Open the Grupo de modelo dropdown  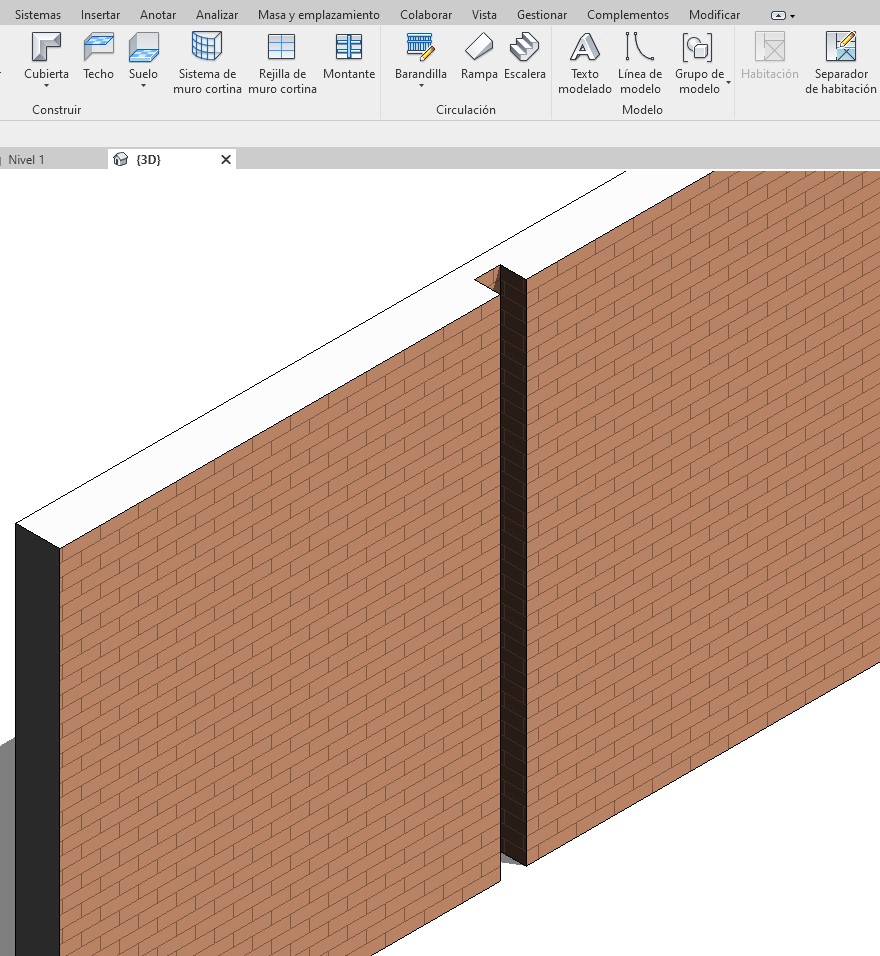(x=728, y=82)
